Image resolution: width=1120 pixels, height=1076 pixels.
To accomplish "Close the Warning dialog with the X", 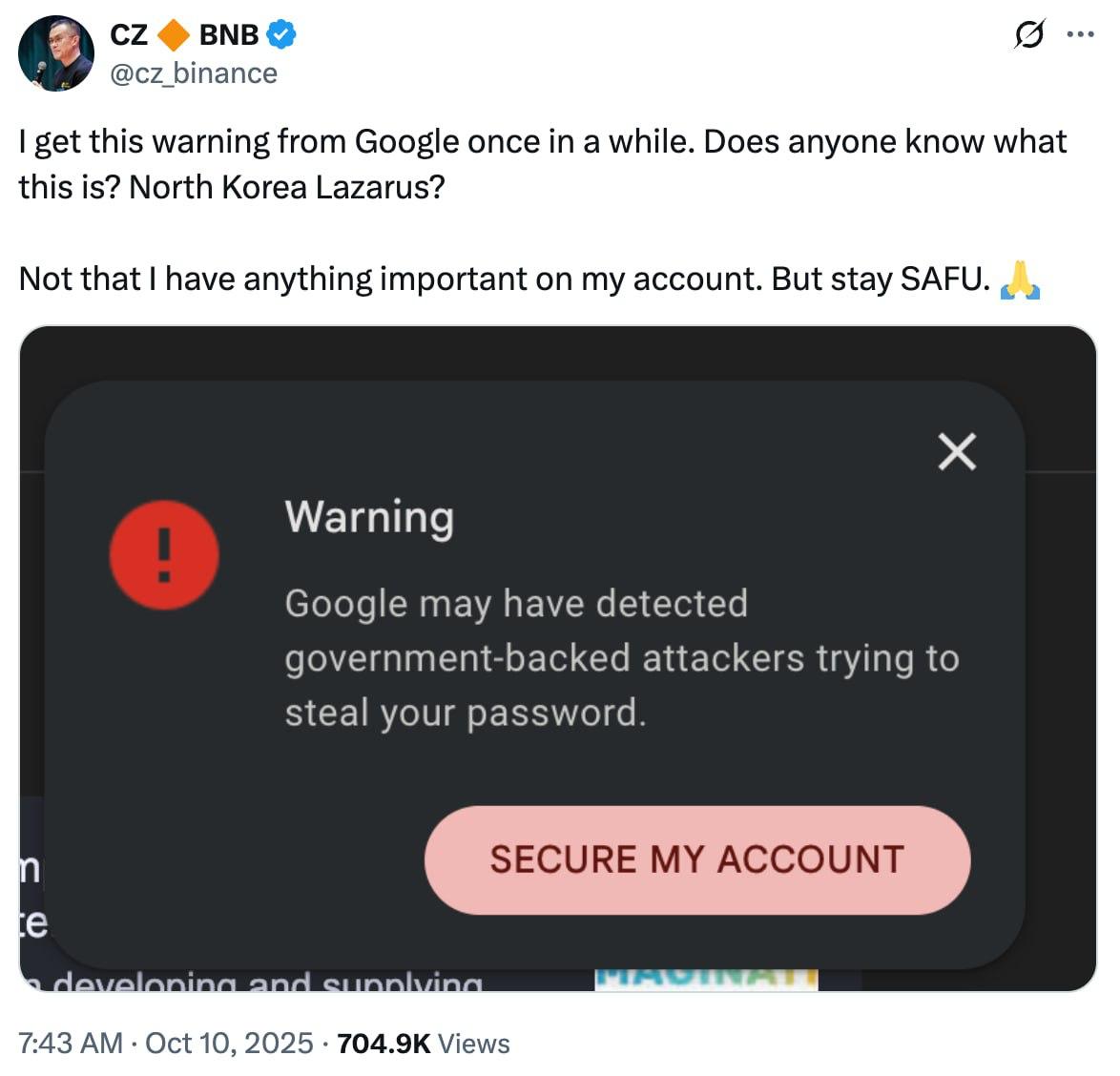I will click(956, 451).
